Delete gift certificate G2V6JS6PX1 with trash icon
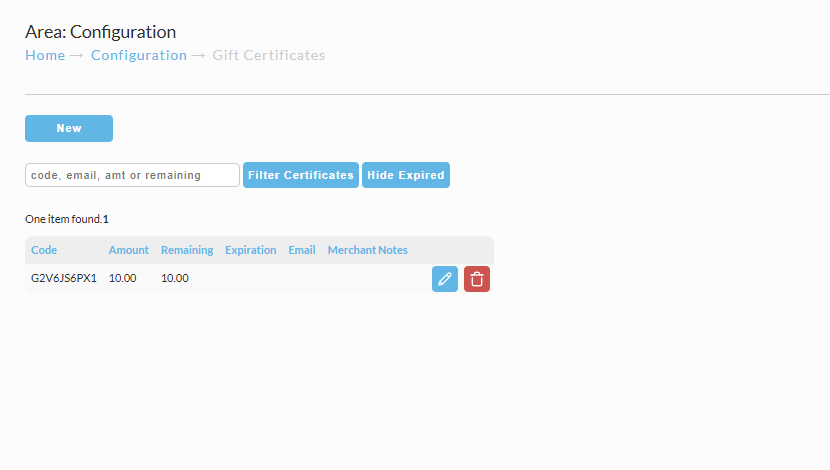The width and height of the screenshot is (830, 470). click(477, 279)
